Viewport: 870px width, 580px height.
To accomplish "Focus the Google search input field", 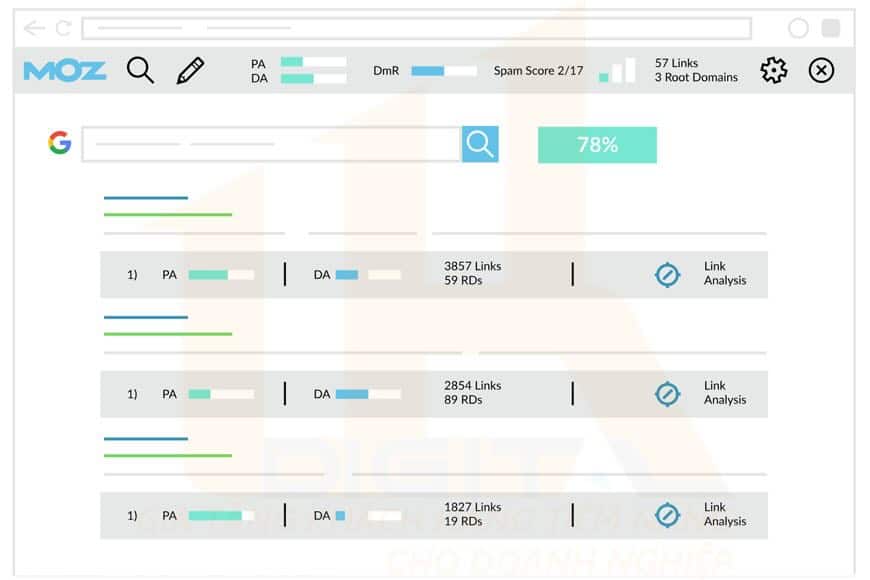I will tap(272, 144).
